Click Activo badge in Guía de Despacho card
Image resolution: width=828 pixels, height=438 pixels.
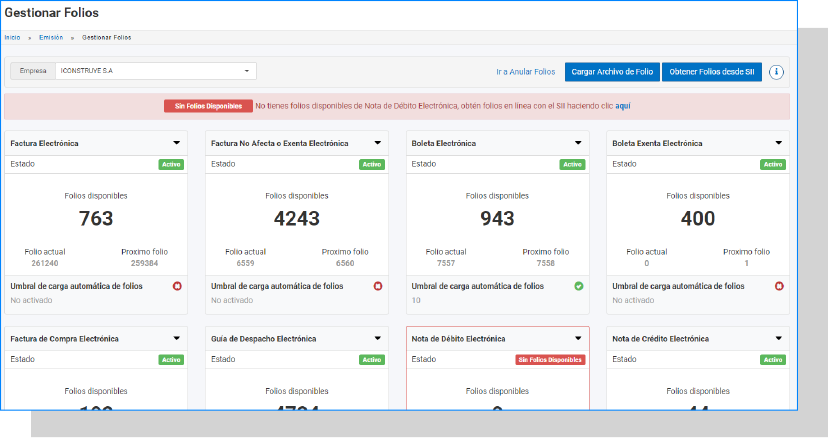pos(372,360)
